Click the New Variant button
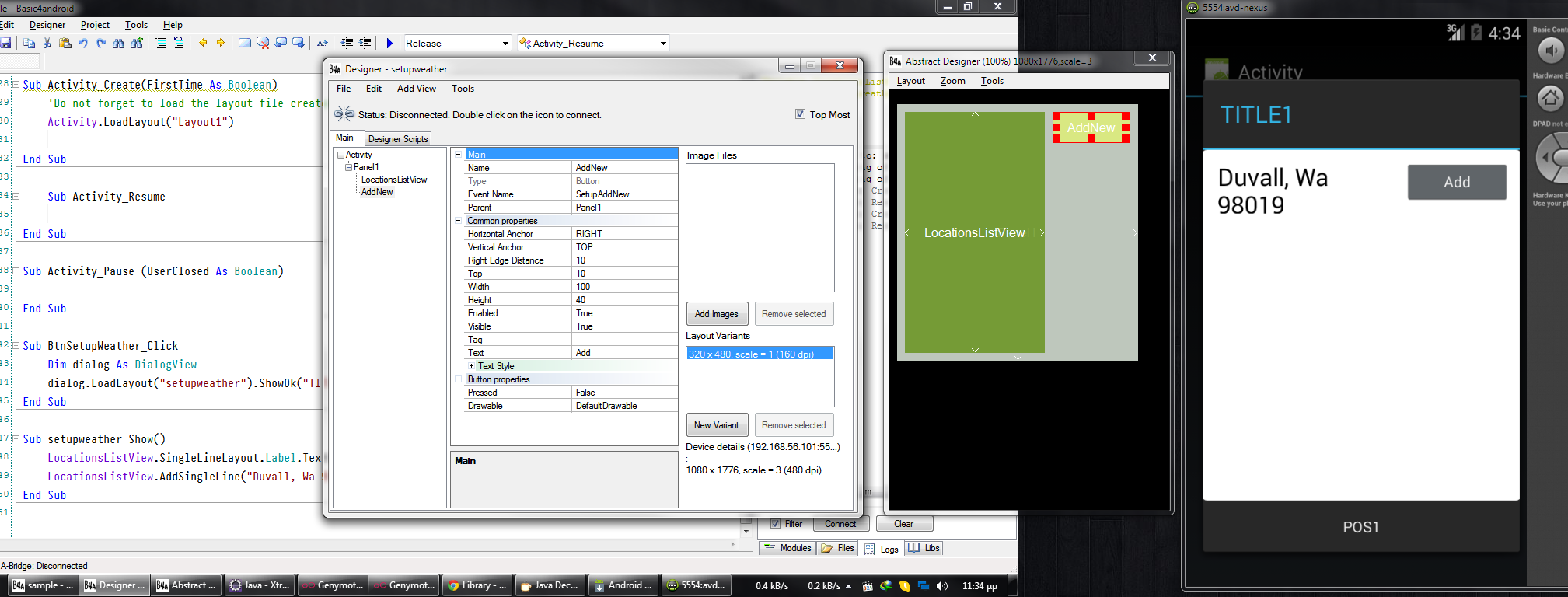 coord(717,425)
